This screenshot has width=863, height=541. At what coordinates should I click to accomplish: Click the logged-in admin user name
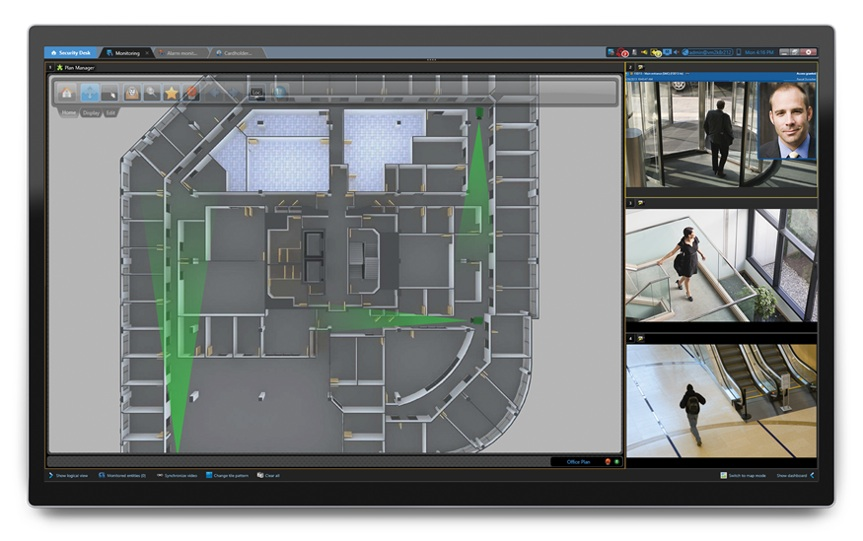tap(708, 52)
